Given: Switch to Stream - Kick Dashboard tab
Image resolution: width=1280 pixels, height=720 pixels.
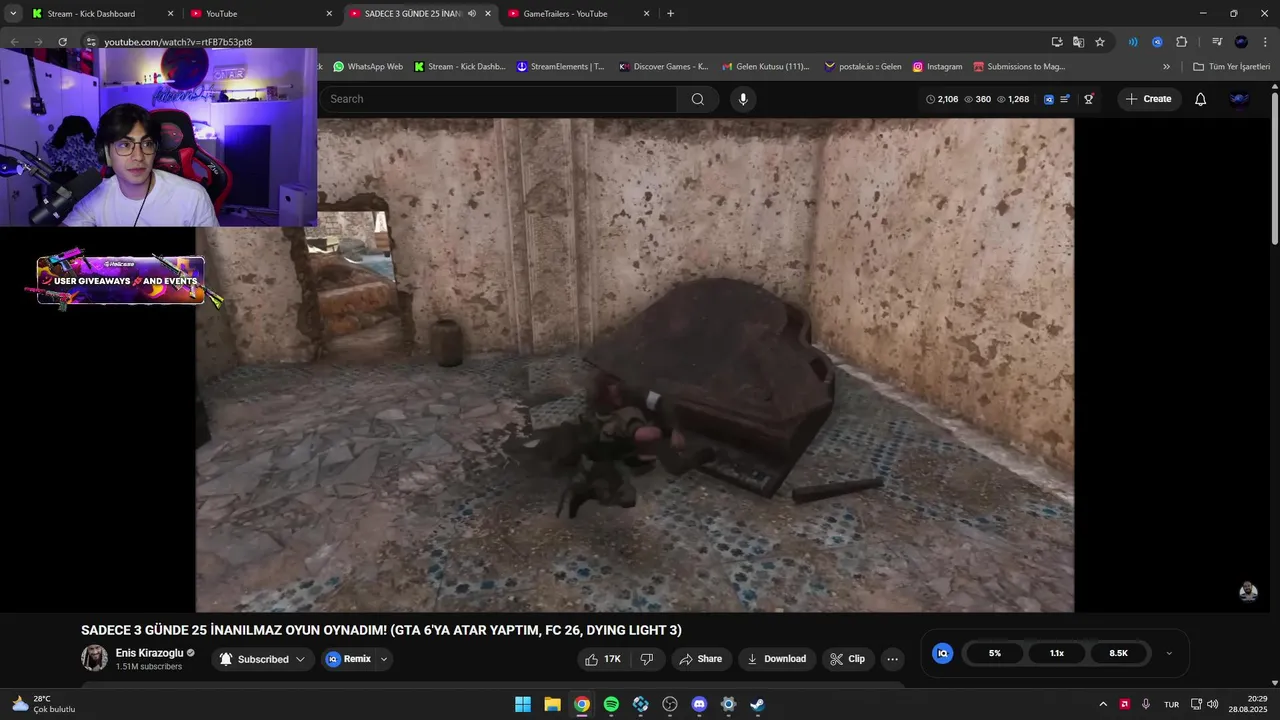Looking at the screenshot, I should (104, 14).
